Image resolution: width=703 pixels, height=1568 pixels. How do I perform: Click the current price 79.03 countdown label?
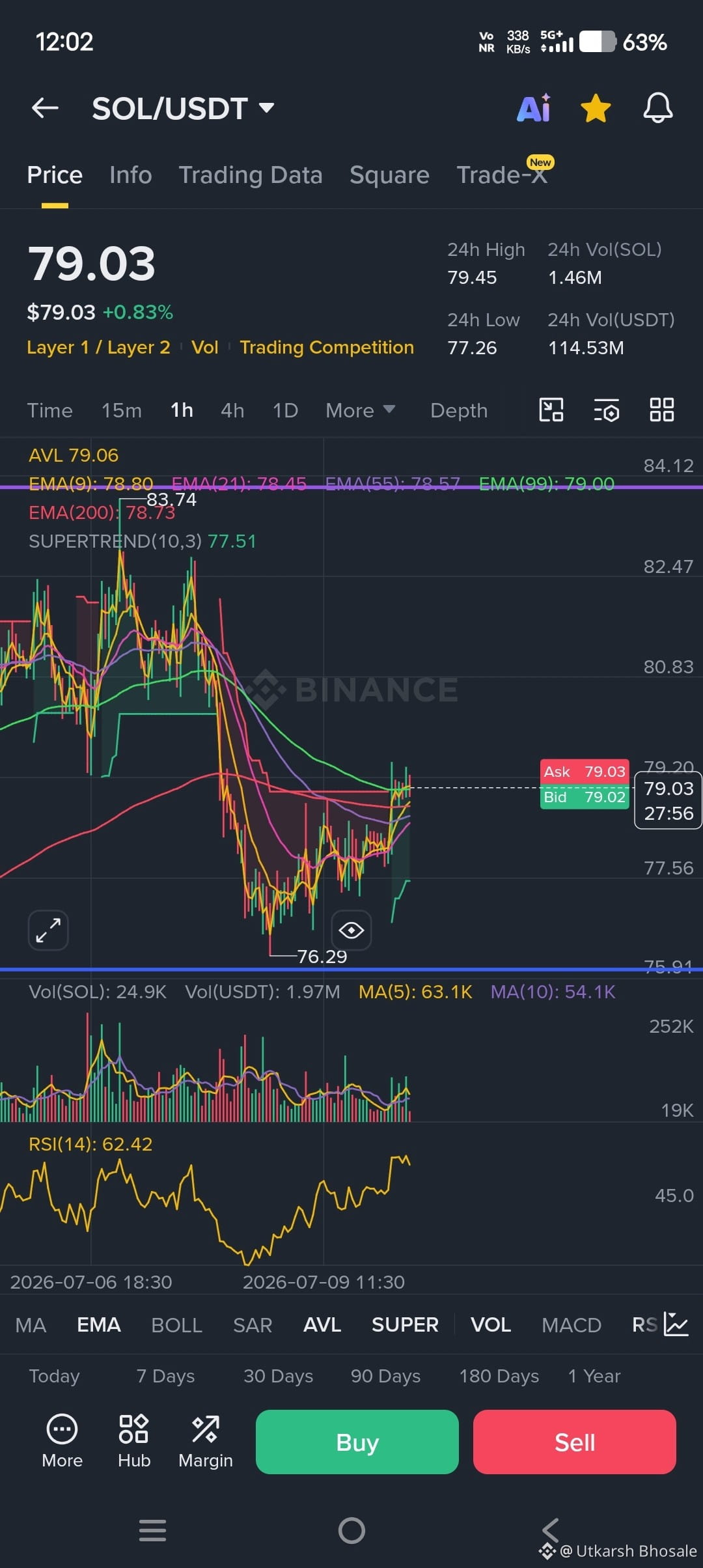point(669,801)
